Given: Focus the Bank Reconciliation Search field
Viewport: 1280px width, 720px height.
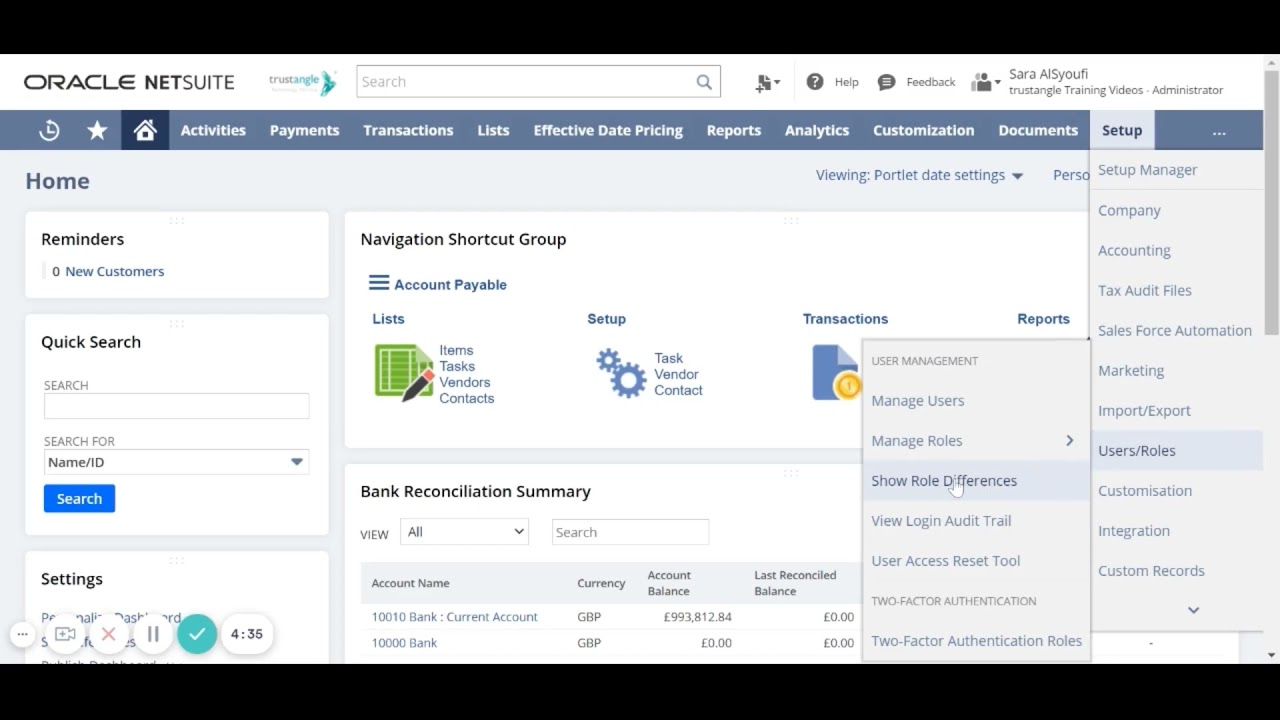Looking at the screenshot, I should click(630, 532).
